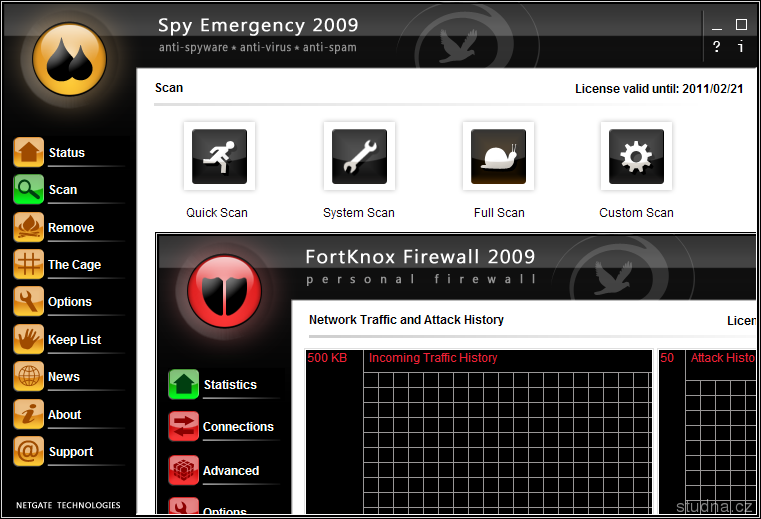The image size is (761, 519).
Task: Open the Advanced cube icon in FortKnox
Action: tap(183, 470)
